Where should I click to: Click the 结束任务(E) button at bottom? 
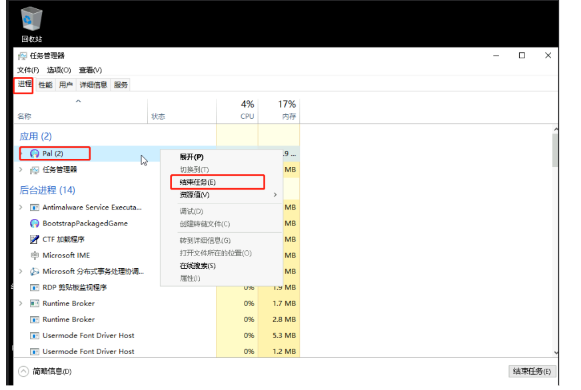click(532, 371)
